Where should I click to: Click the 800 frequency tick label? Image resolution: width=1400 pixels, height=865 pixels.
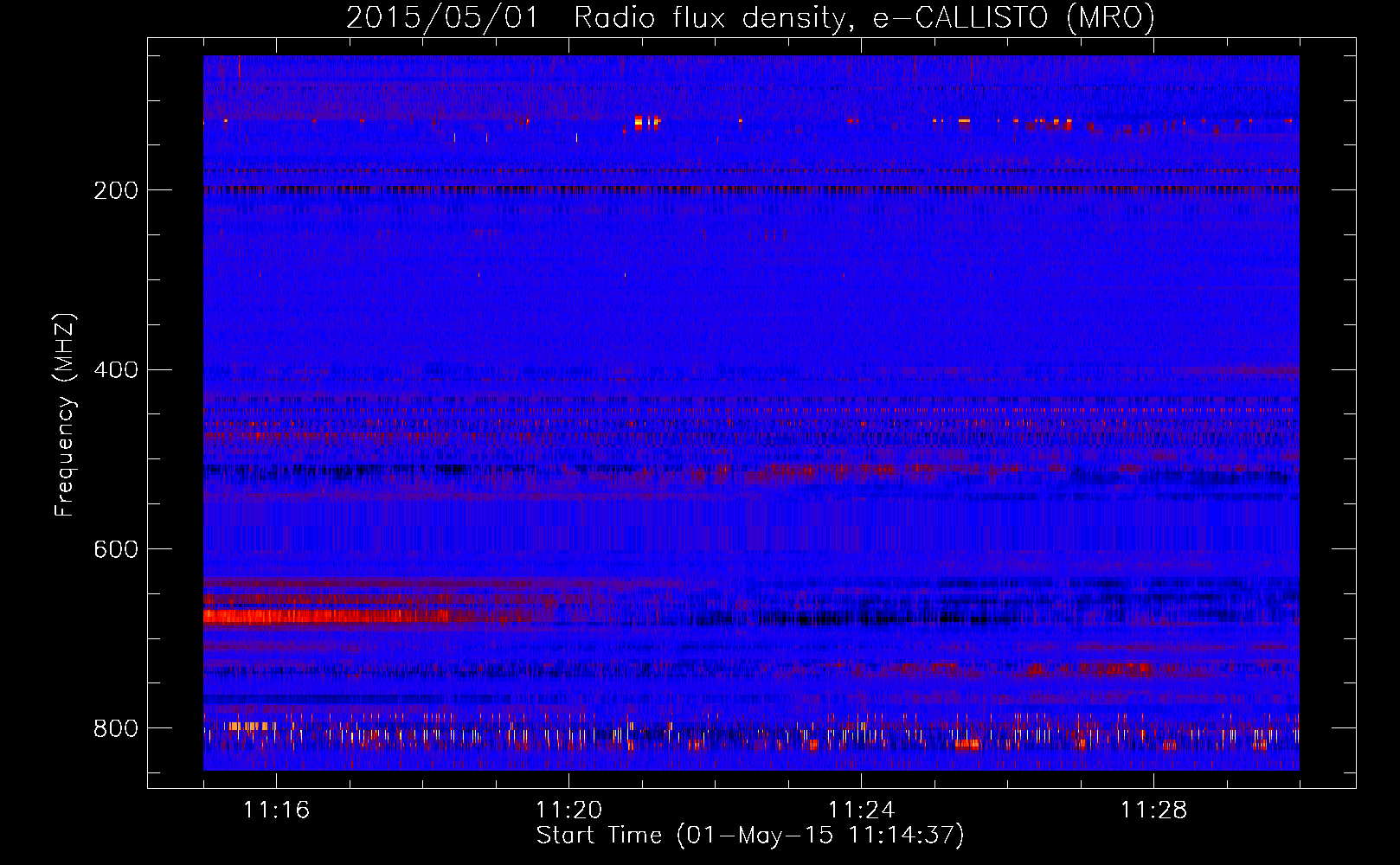pos(115,728)
